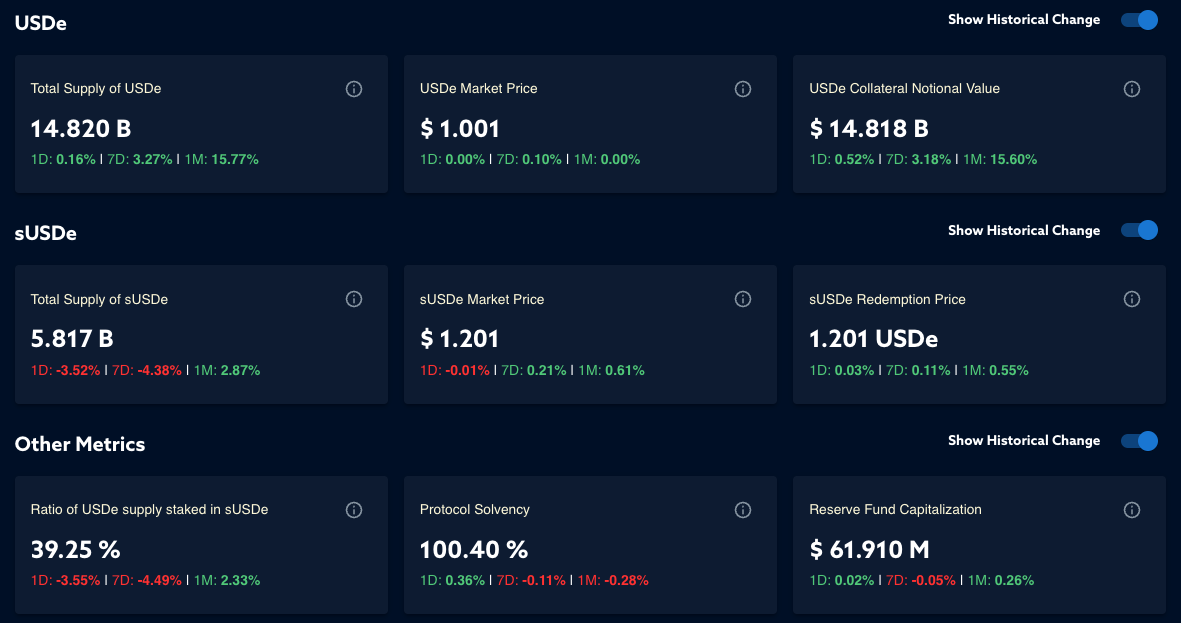
Task: Click the $ 14.818 B collateral value
Action: 869,129
